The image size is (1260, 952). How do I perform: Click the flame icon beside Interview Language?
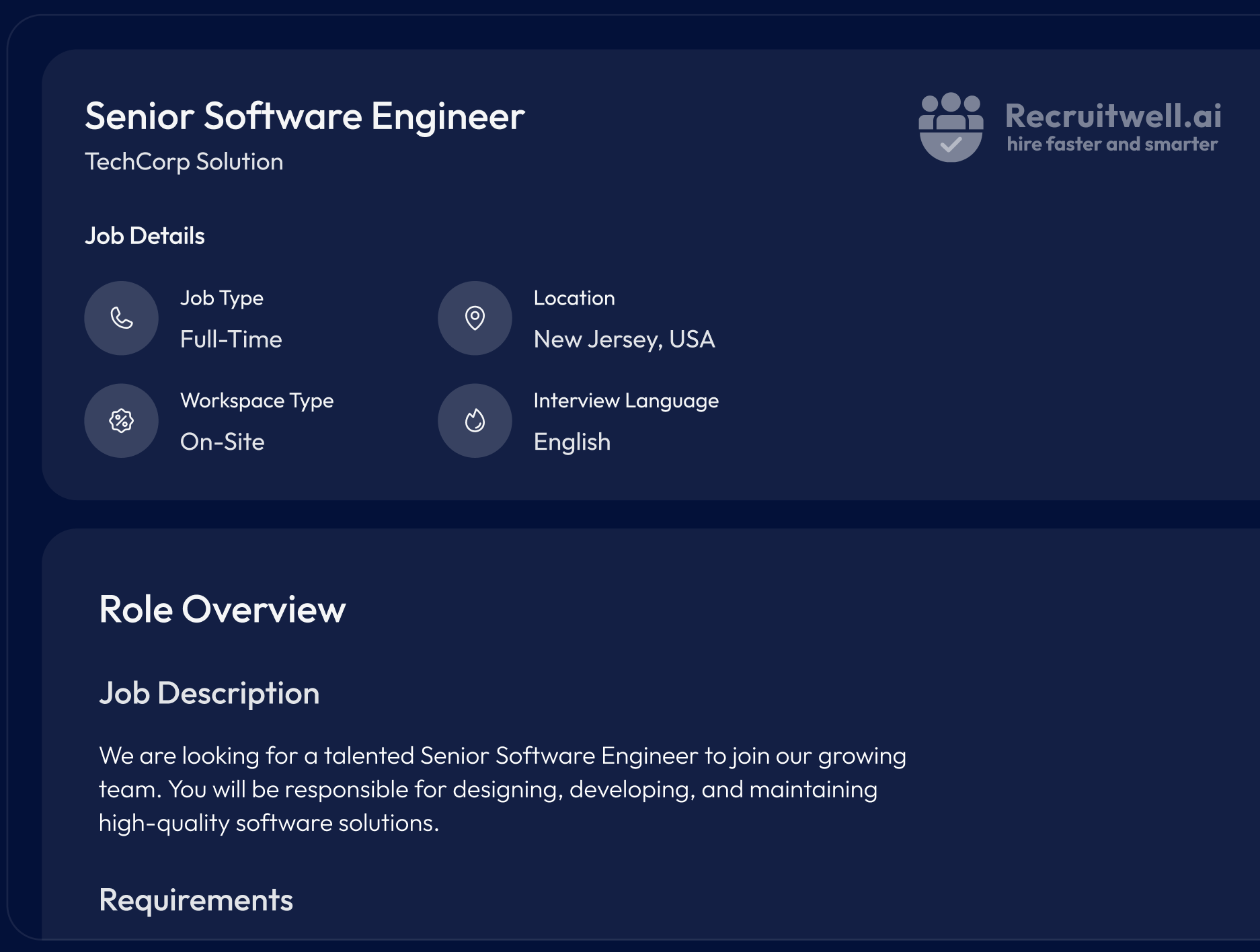point(475,421)
